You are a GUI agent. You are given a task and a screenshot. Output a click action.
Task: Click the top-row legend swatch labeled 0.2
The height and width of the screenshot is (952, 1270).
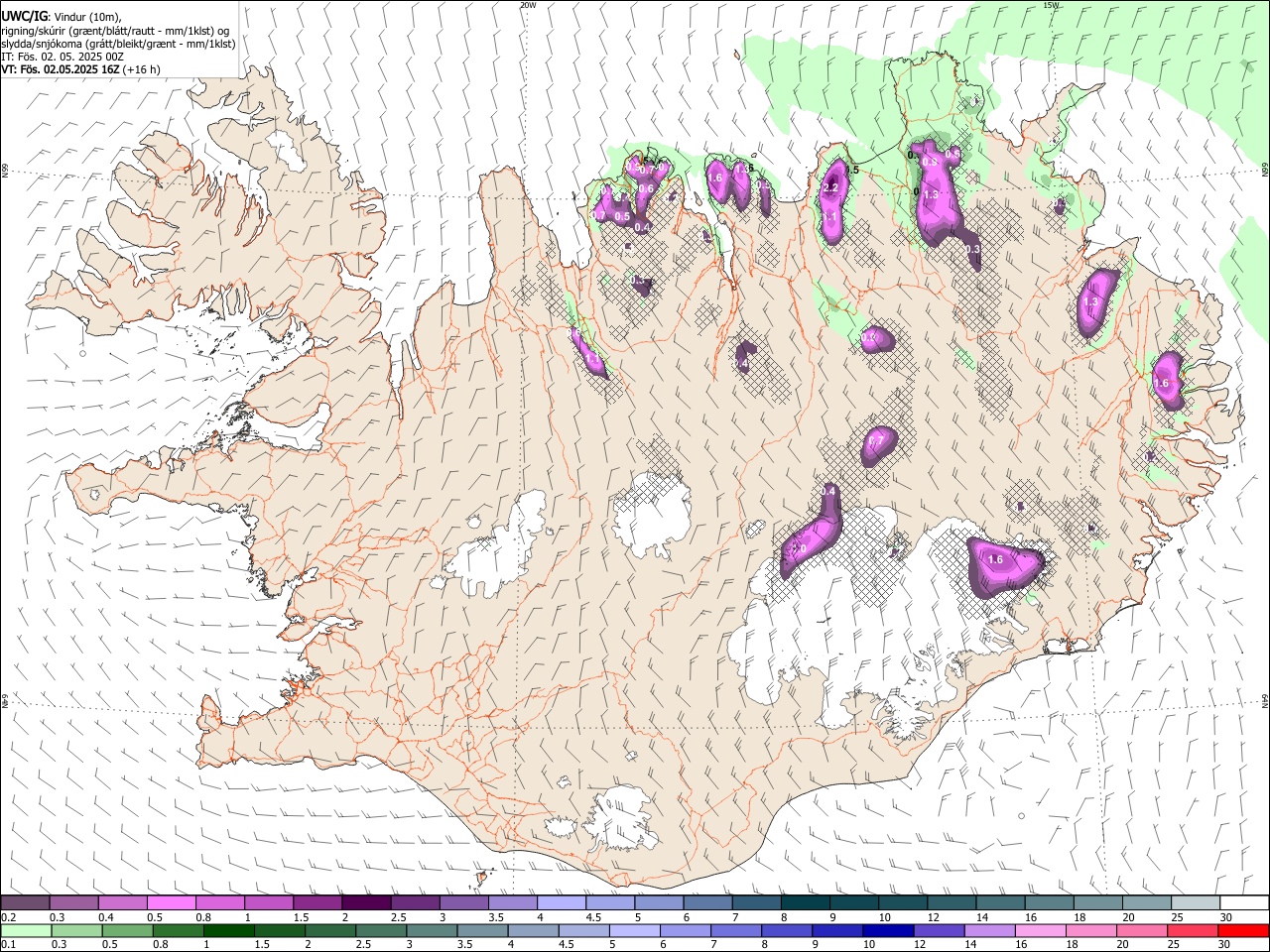[x=25, y=903]
